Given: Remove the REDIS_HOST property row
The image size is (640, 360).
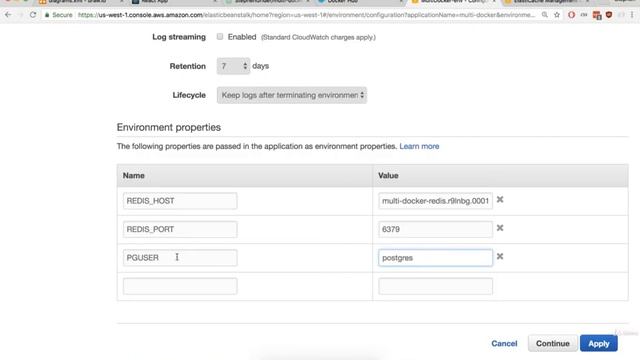Looking at the screenshot, I should 500,200.
